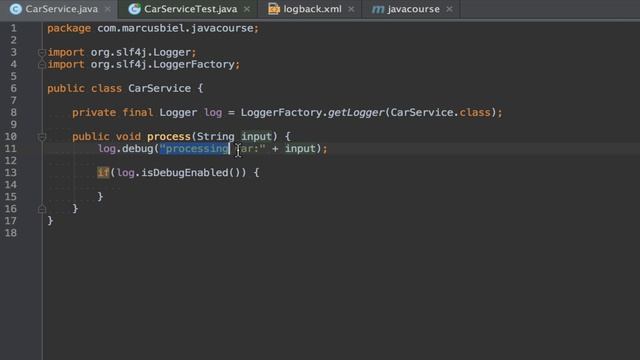Viewport: 640px width, 360px height.
Task: Click the highlighted "processing" string text
Action: coord(194,149)
